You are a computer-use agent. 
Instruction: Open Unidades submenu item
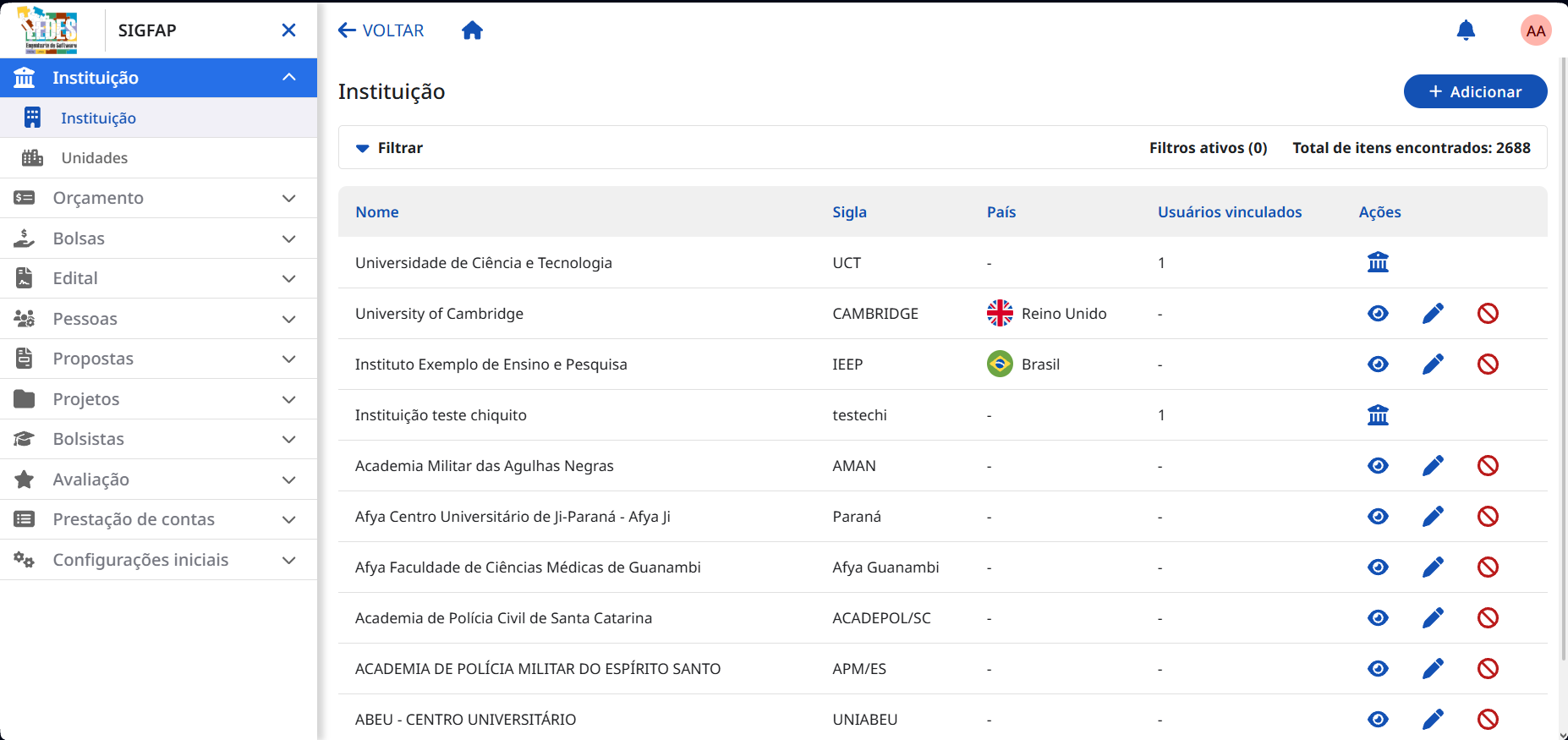(158, 158)
